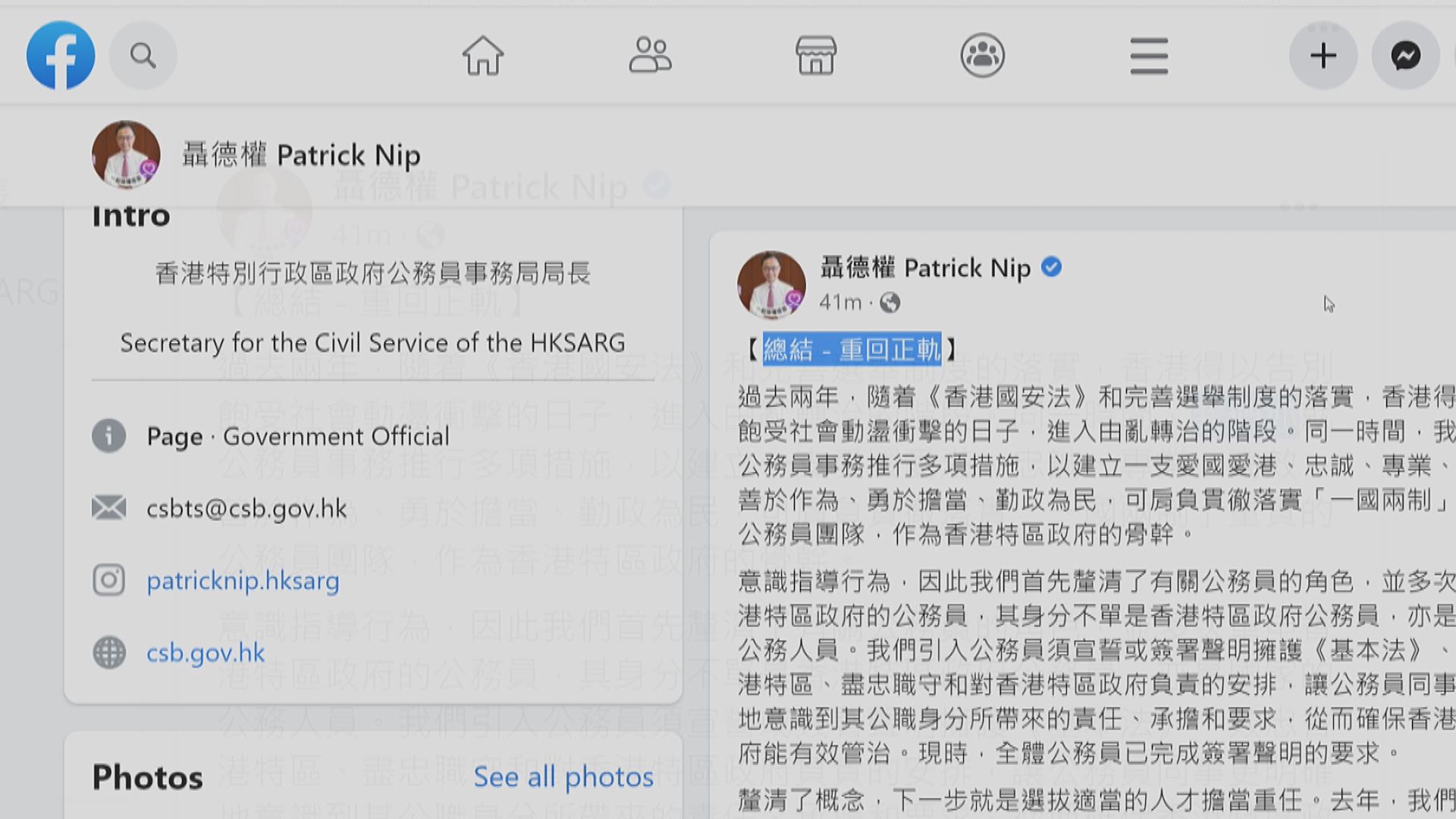
Task: Click the post author's profile picture
Action: (x=771, y=284)
